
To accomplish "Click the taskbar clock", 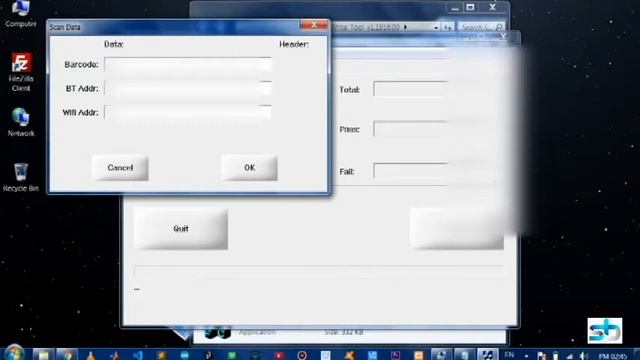I will [x=613, y=356].
